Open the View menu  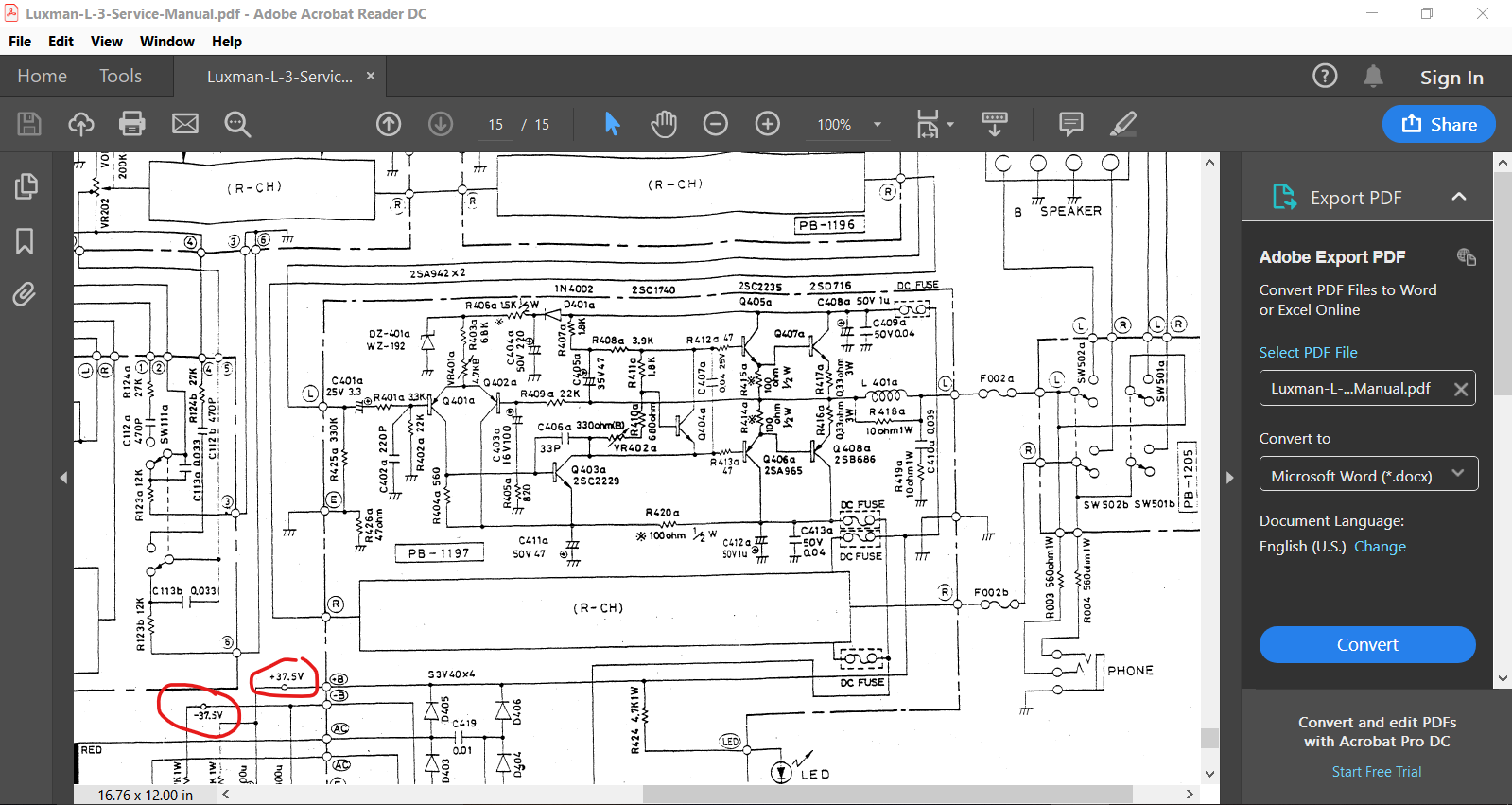click(x=107, y=42)
